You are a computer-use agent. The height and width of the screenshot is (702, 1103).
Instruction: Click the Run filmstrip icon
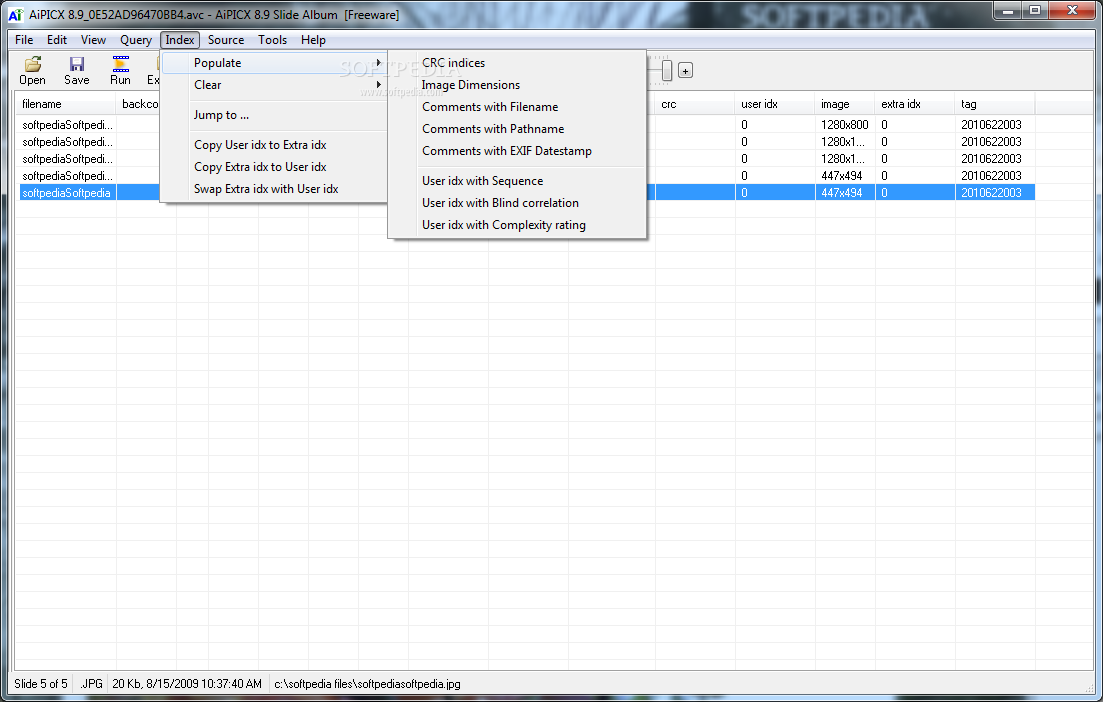(120, 64)
